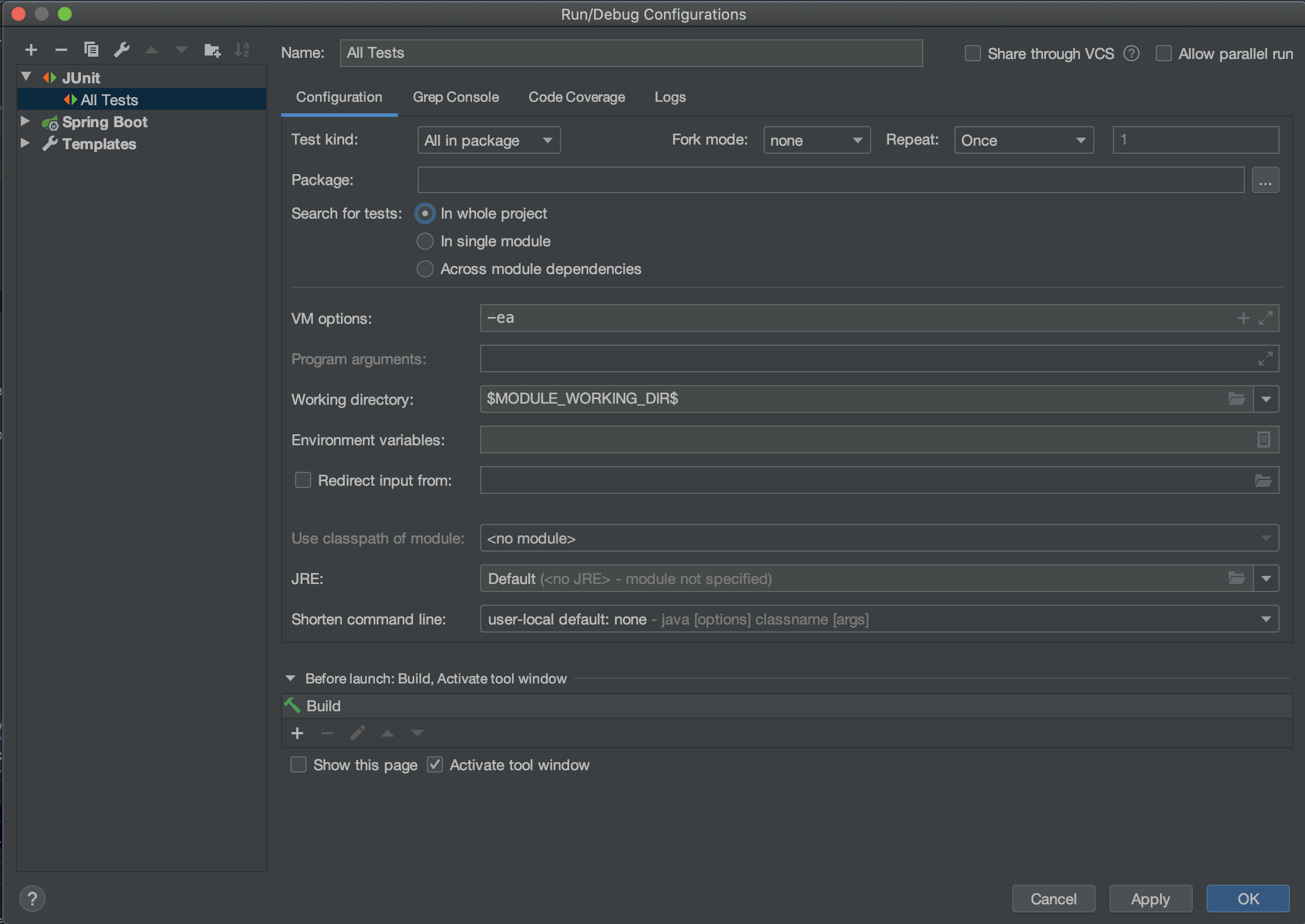Viewport: 1305px width, 924px height.
Task: Expand the VM options editor
Action: 1266,318
